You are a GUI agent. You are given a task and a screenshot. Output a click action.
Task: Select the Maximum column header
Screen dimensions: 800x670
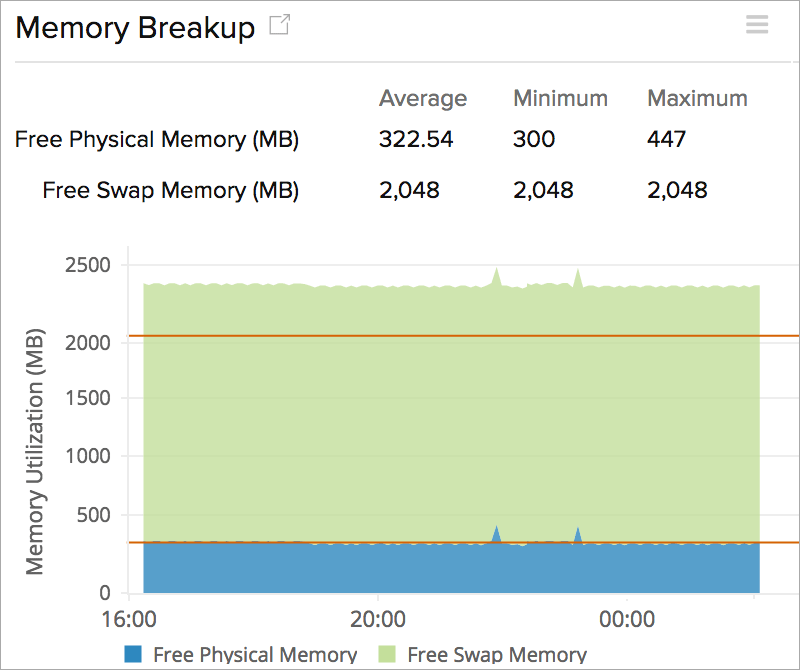697,98
